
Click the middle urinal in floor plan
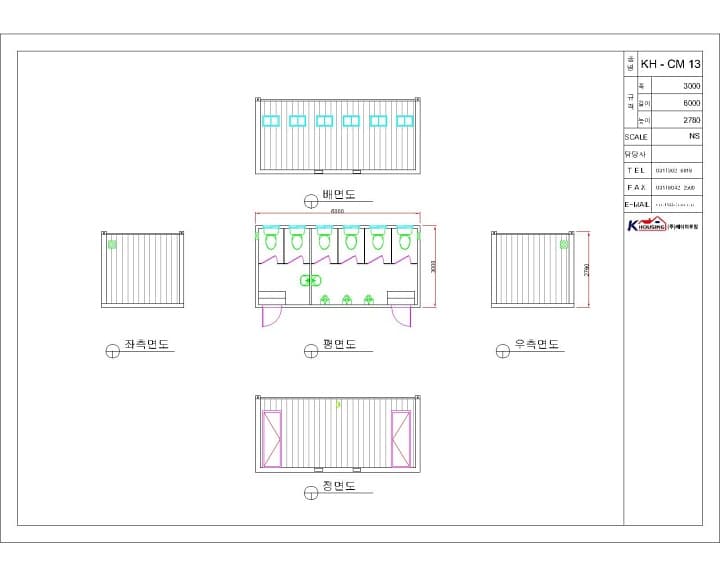(347, 300)
